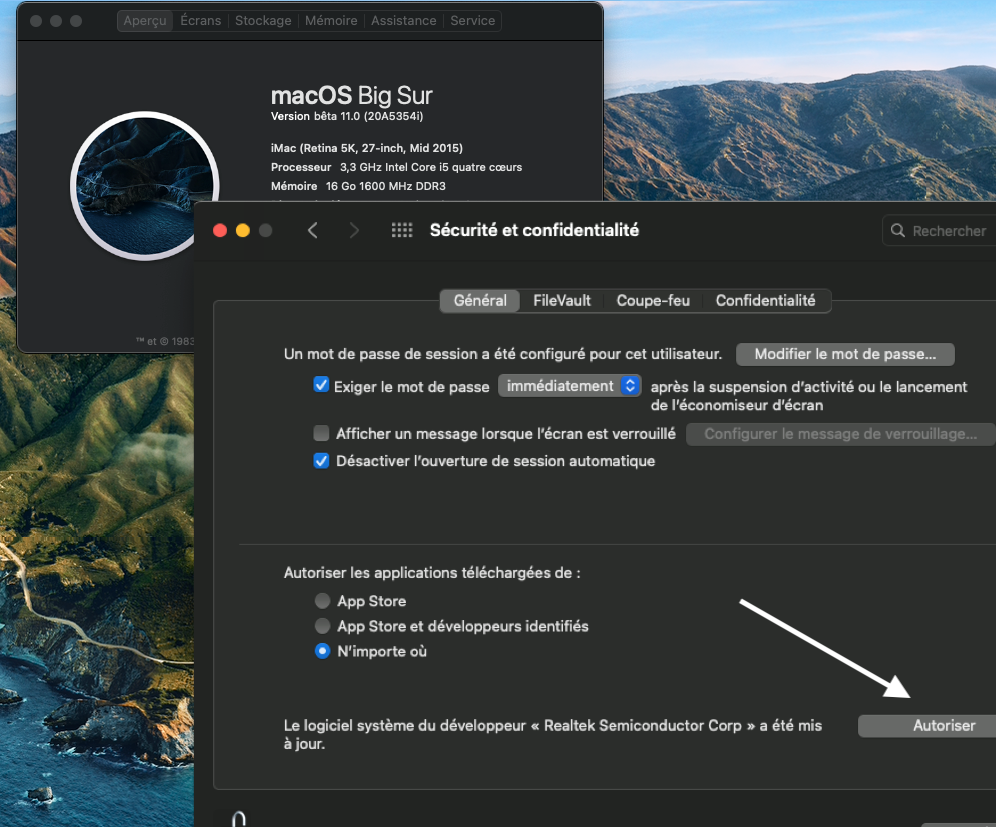The height and width of the screenshot is (827, 996).
Task: Check Afficher un message lorsque l'écran est verrouillé
Action: click(321, 433)
